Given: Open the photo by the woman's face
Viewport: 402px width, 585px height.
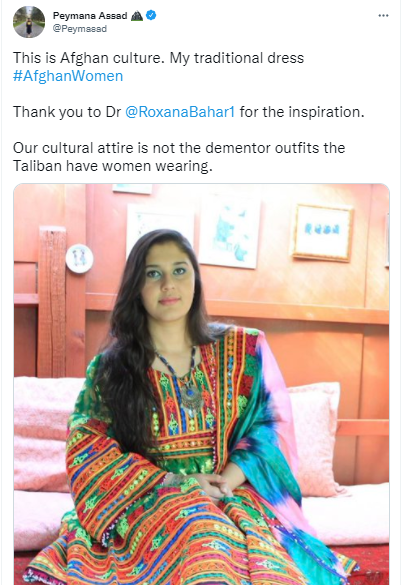Looking at the screenshot, I should coord(168,278).
